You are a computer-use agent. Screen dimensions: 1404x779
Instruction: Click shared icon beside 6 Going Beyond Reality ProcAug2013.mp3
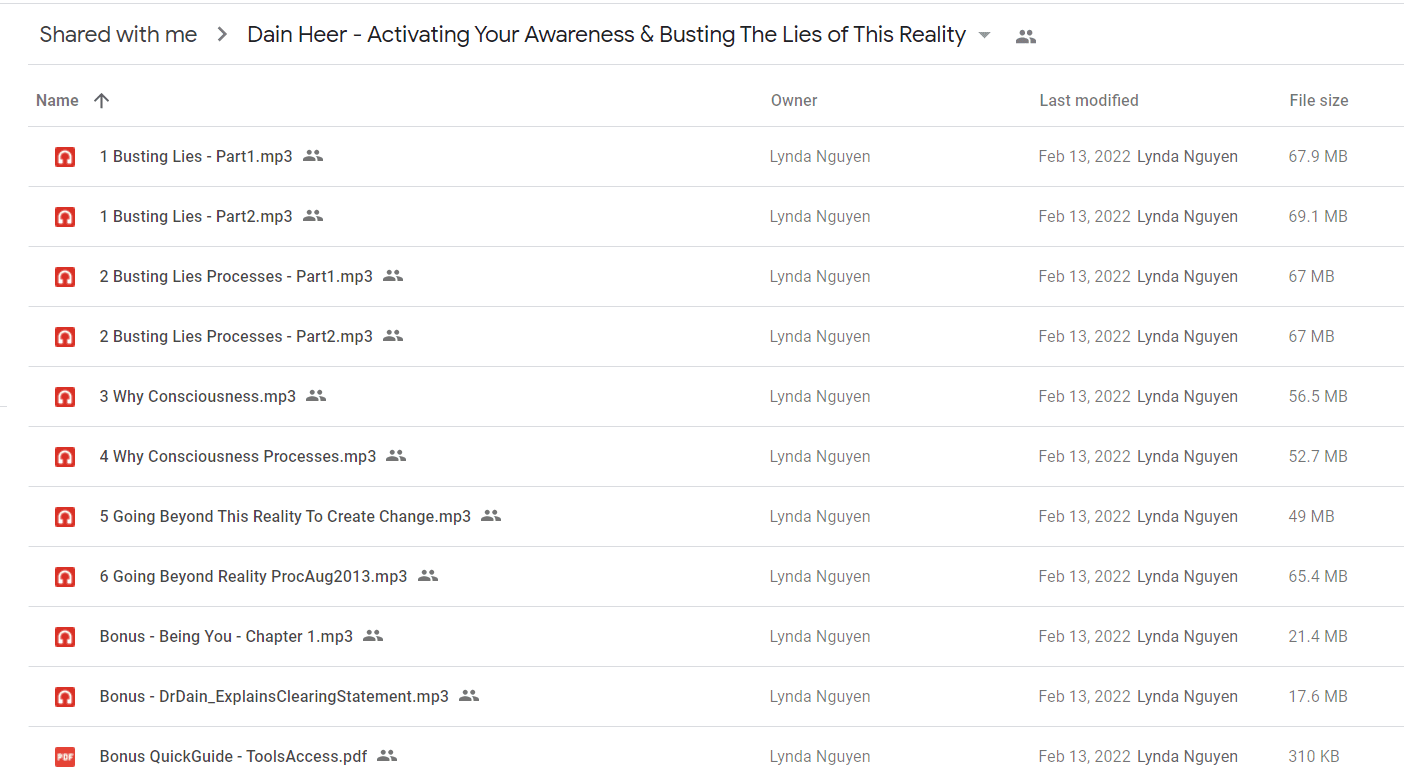428,576
